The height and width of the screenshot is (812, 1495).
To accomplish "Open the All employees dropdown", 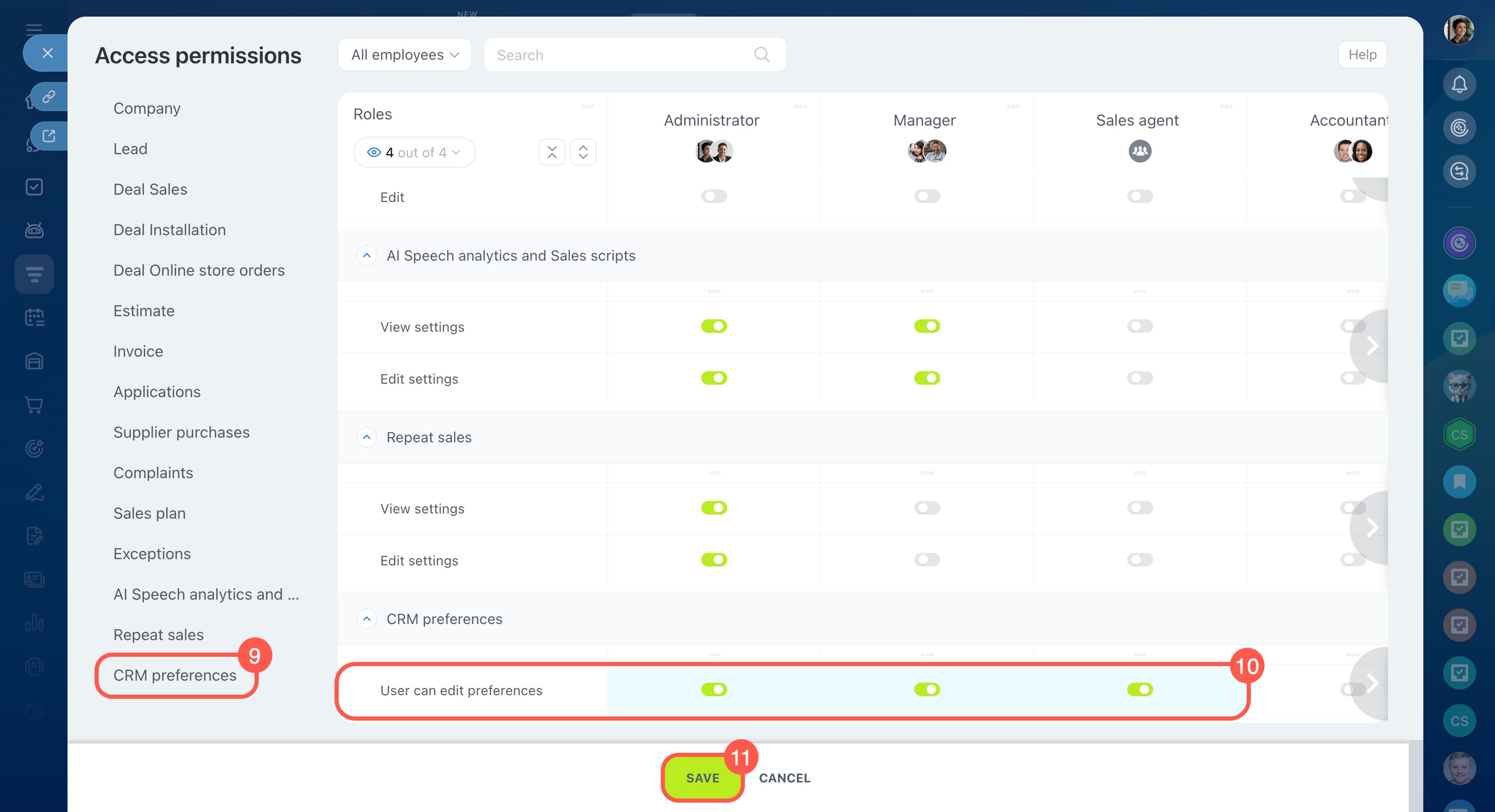I will pos(405,55).
